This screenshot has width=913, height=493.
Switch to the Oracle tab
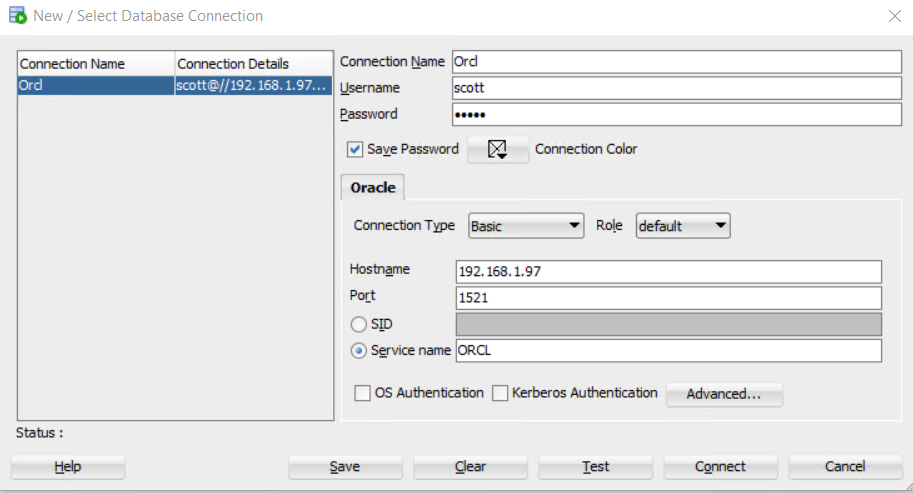[x=372, y=187]
